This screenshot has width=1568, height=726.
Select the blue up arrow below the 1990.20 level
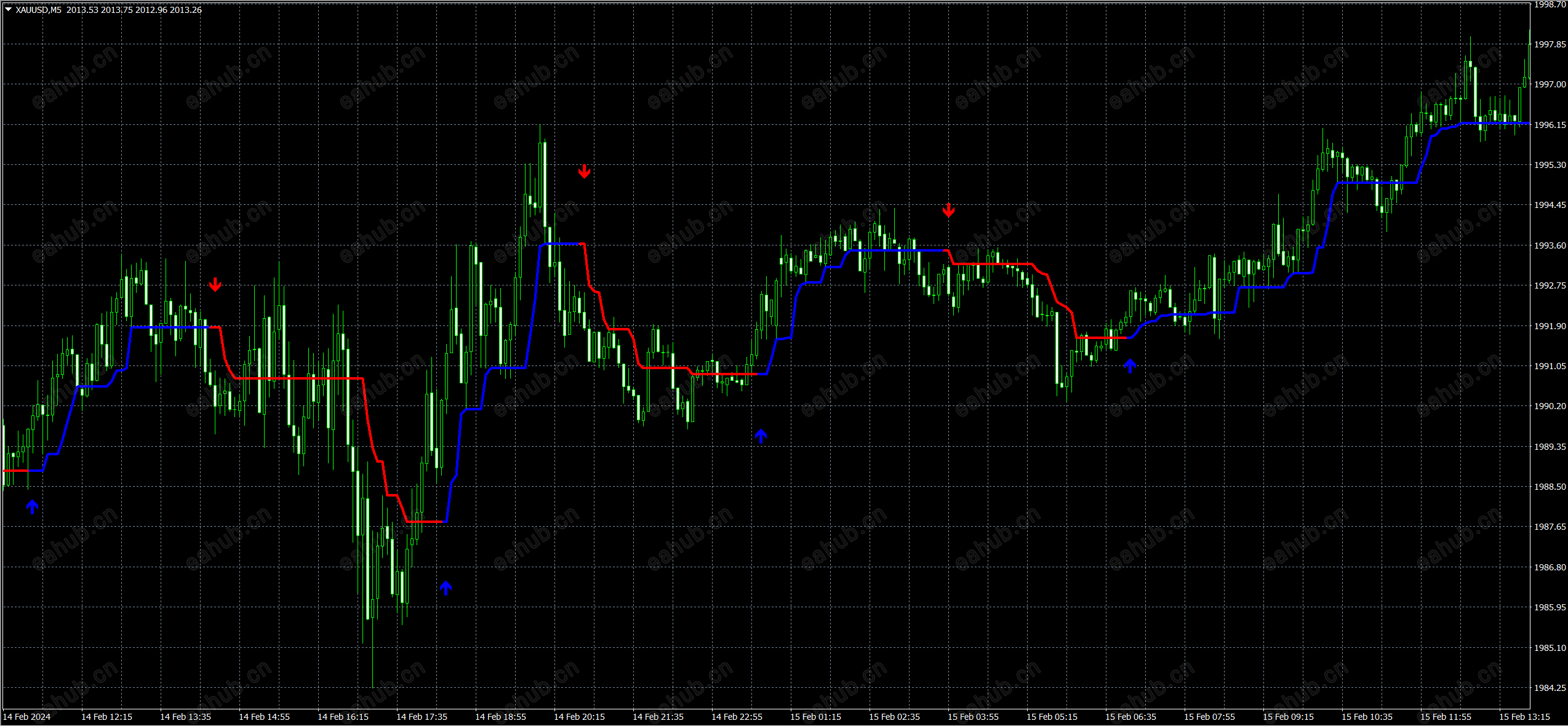pos(761,436)
